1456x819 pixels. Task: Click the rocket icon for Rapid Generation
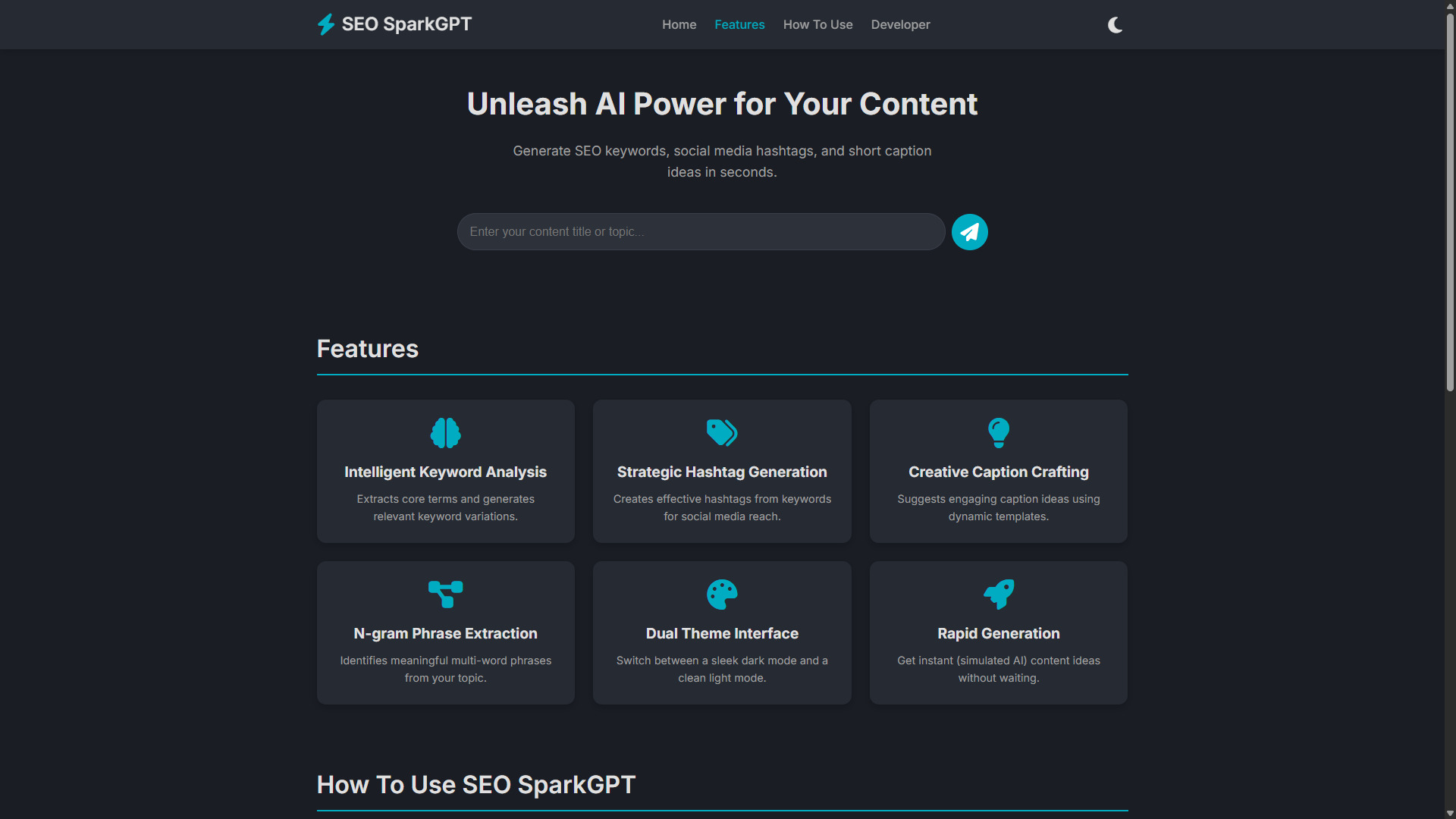coord(998,595)
